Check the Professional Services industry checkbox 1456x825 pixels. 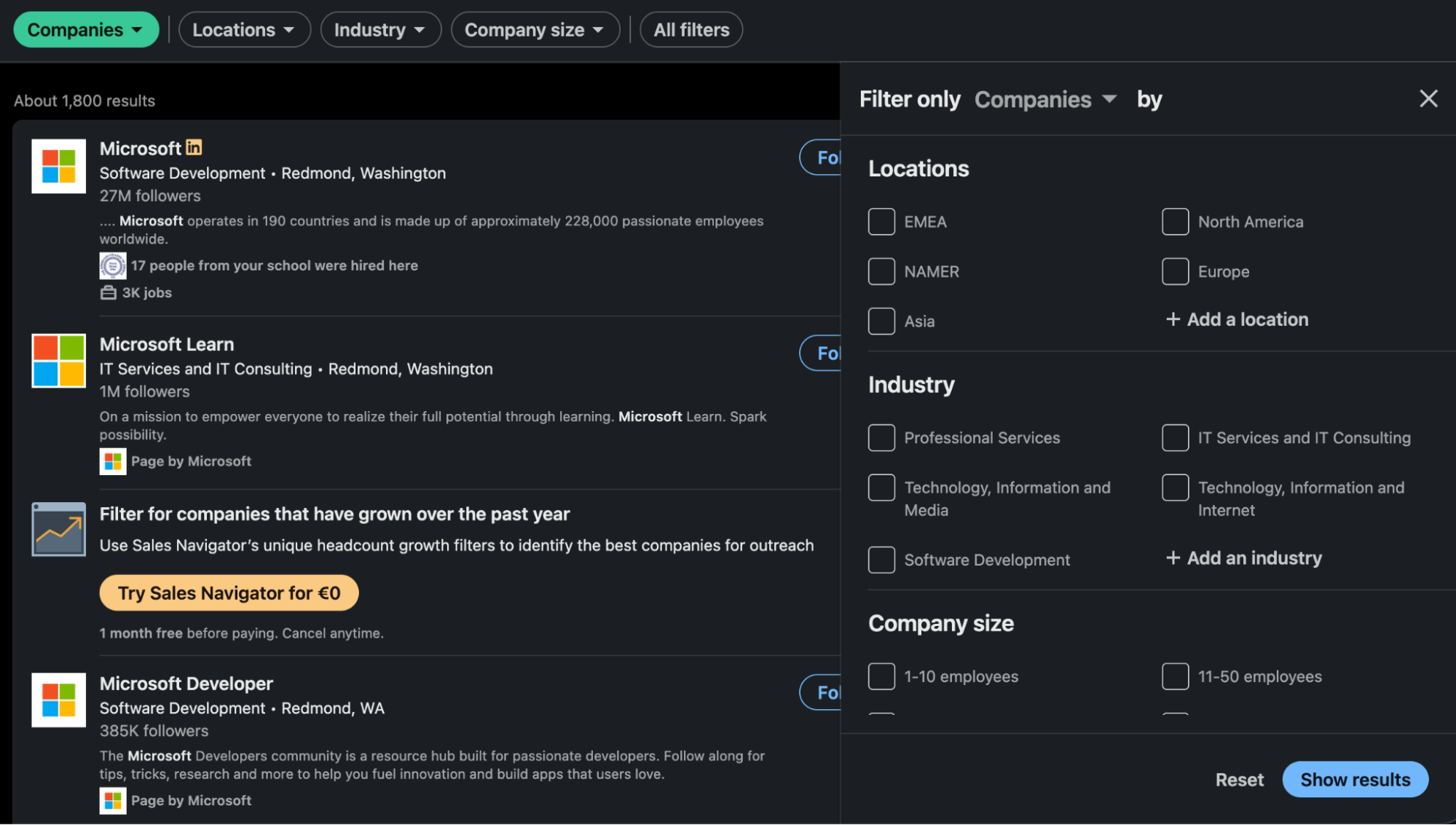pyautogui.click(x=881, y=437)
